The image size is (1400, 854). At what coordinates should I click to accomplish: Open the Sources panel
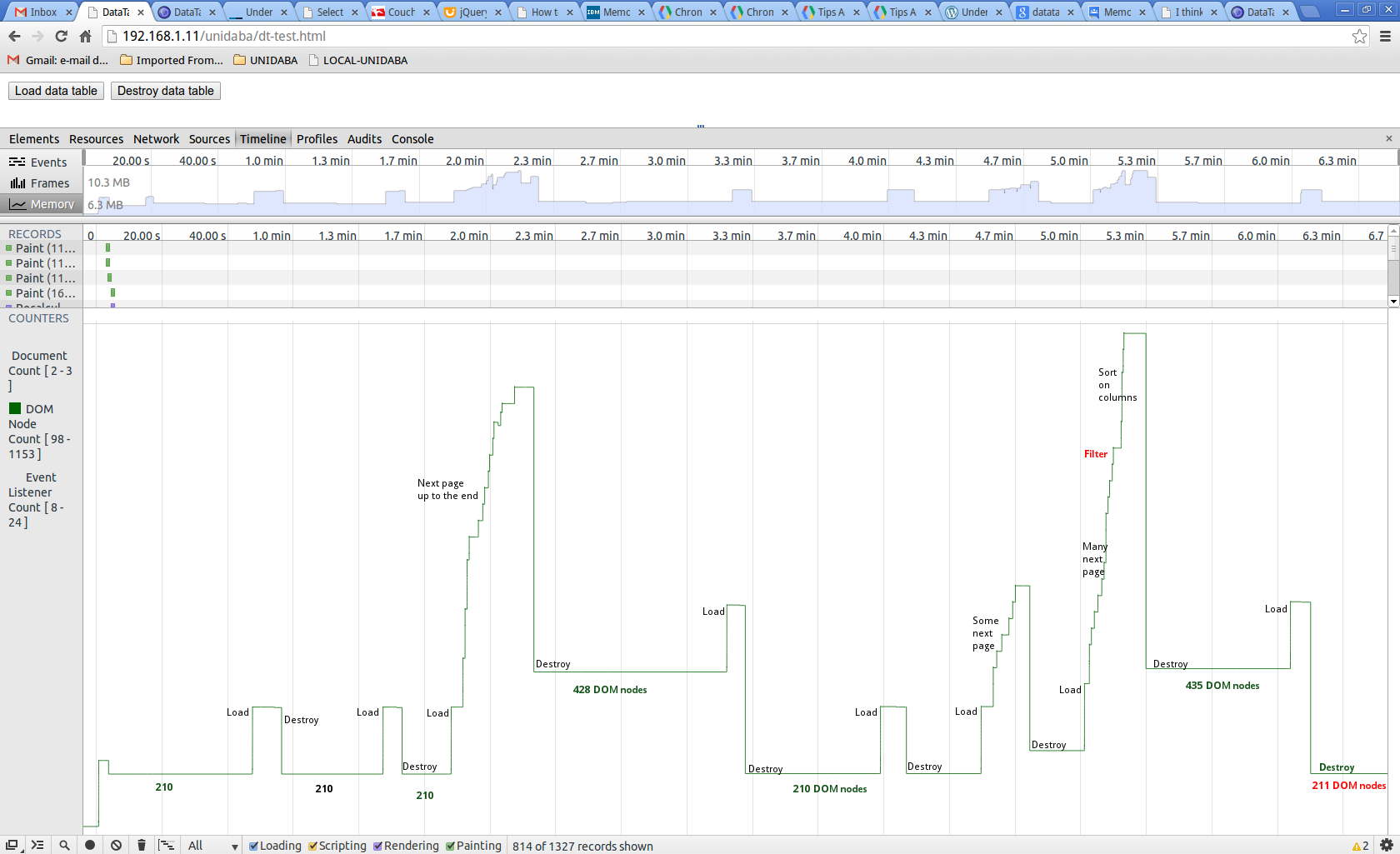coord(209,139)
